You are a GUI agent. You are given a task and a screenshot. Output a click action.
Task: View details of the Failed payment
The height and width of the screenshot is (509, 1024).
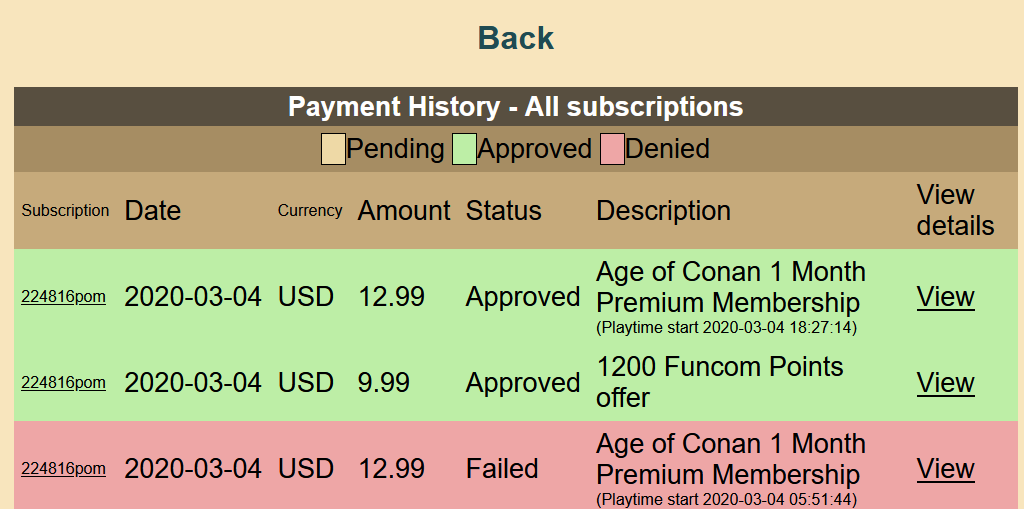pyautogui.click(x=945, y=469)
